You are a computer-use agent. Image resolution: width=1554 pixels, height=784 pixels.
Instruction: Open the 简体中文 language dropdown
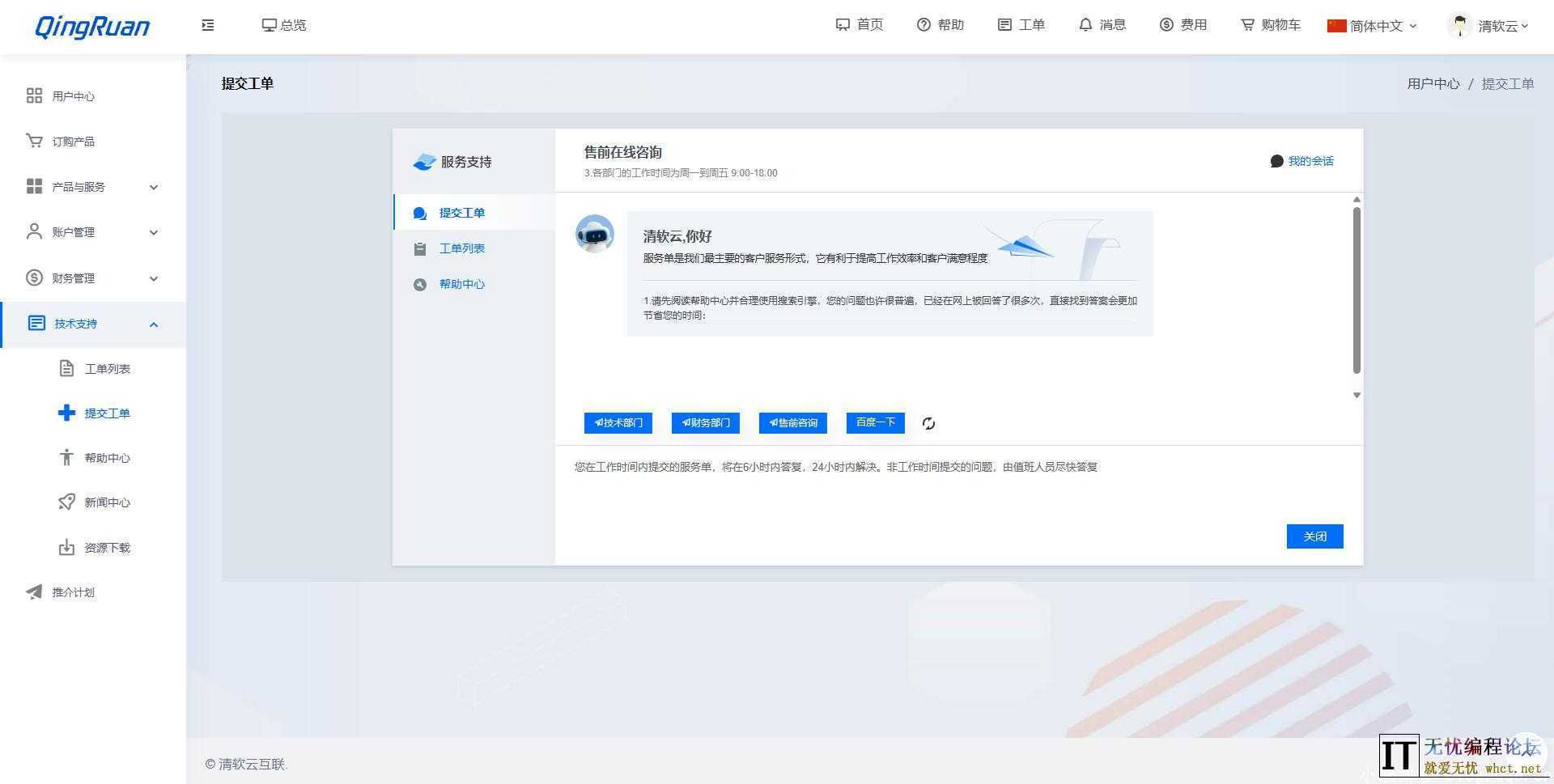1372,26
